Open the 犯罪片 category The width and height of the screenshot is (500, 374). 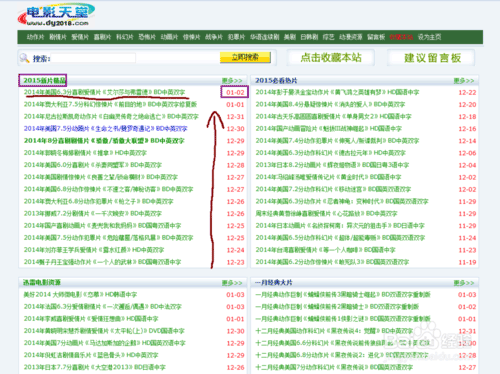(236, 37)
